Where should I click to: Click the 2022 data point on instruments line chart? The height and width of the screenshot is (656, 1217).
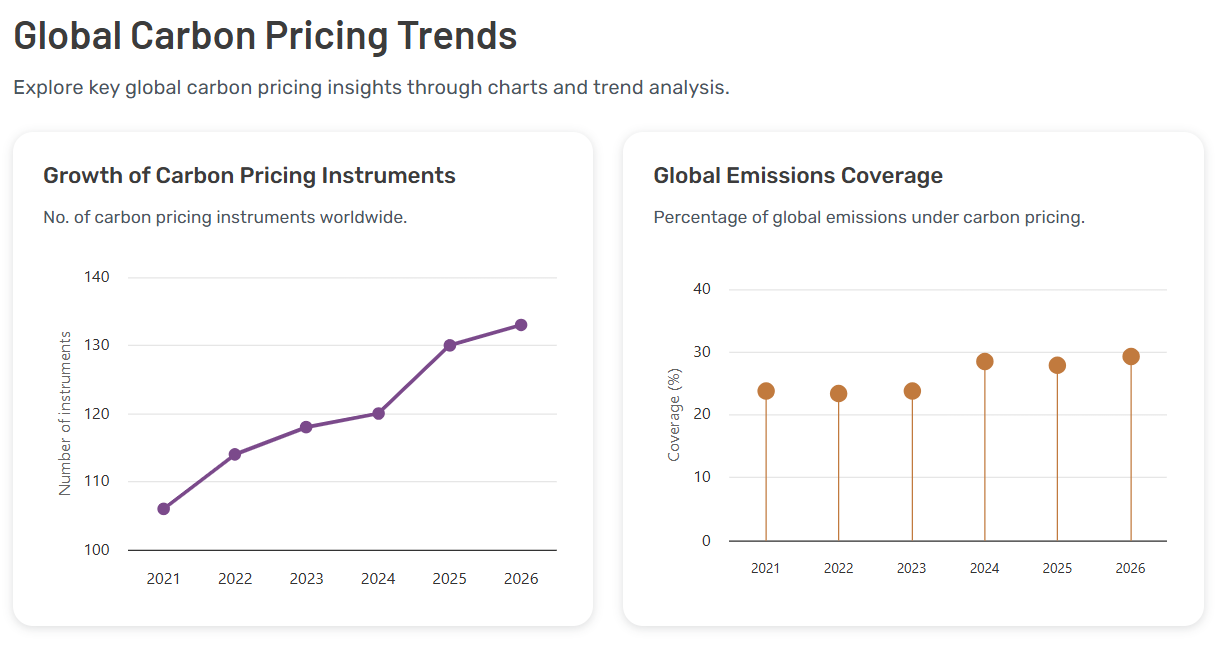[235, 454]
